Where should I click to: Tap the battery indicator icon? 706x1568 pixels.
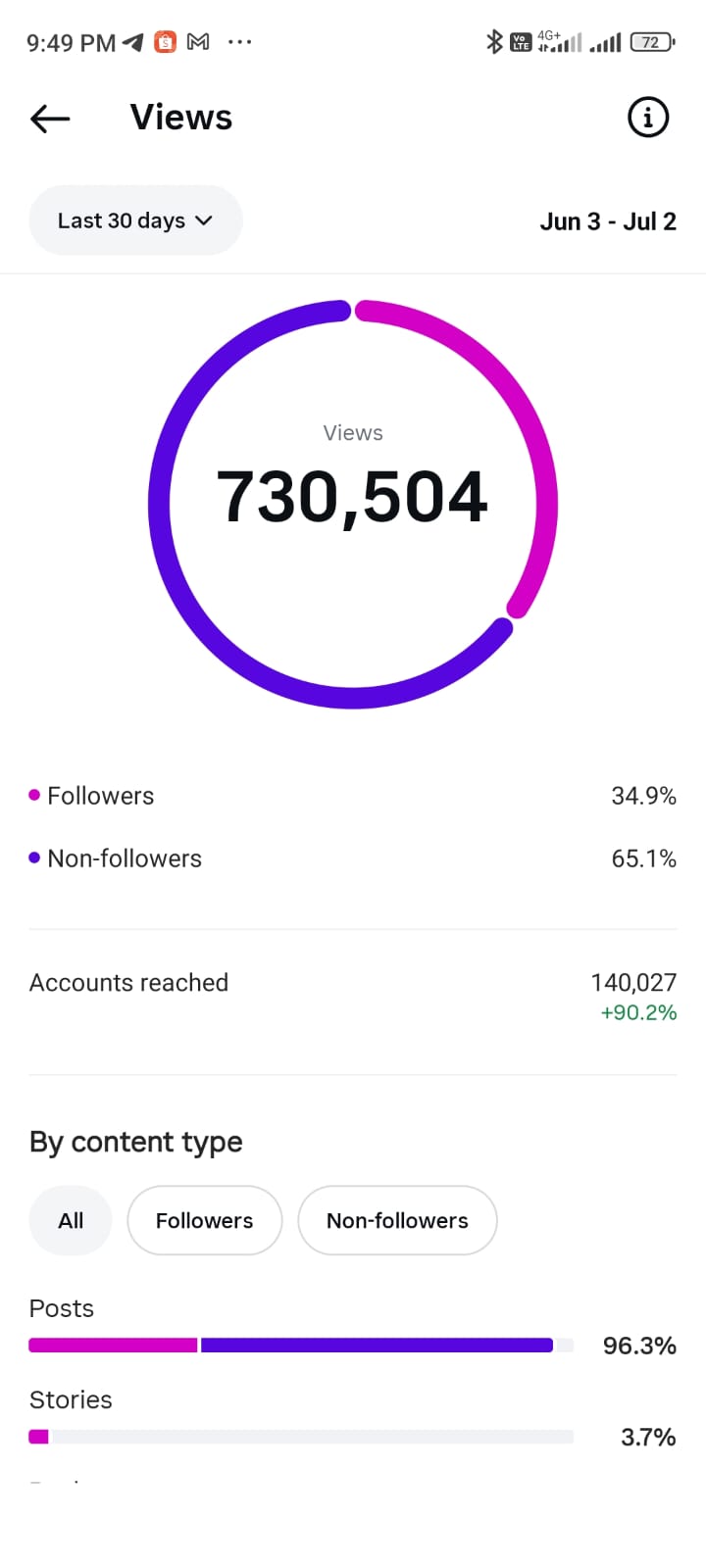[x=652, y=42]
